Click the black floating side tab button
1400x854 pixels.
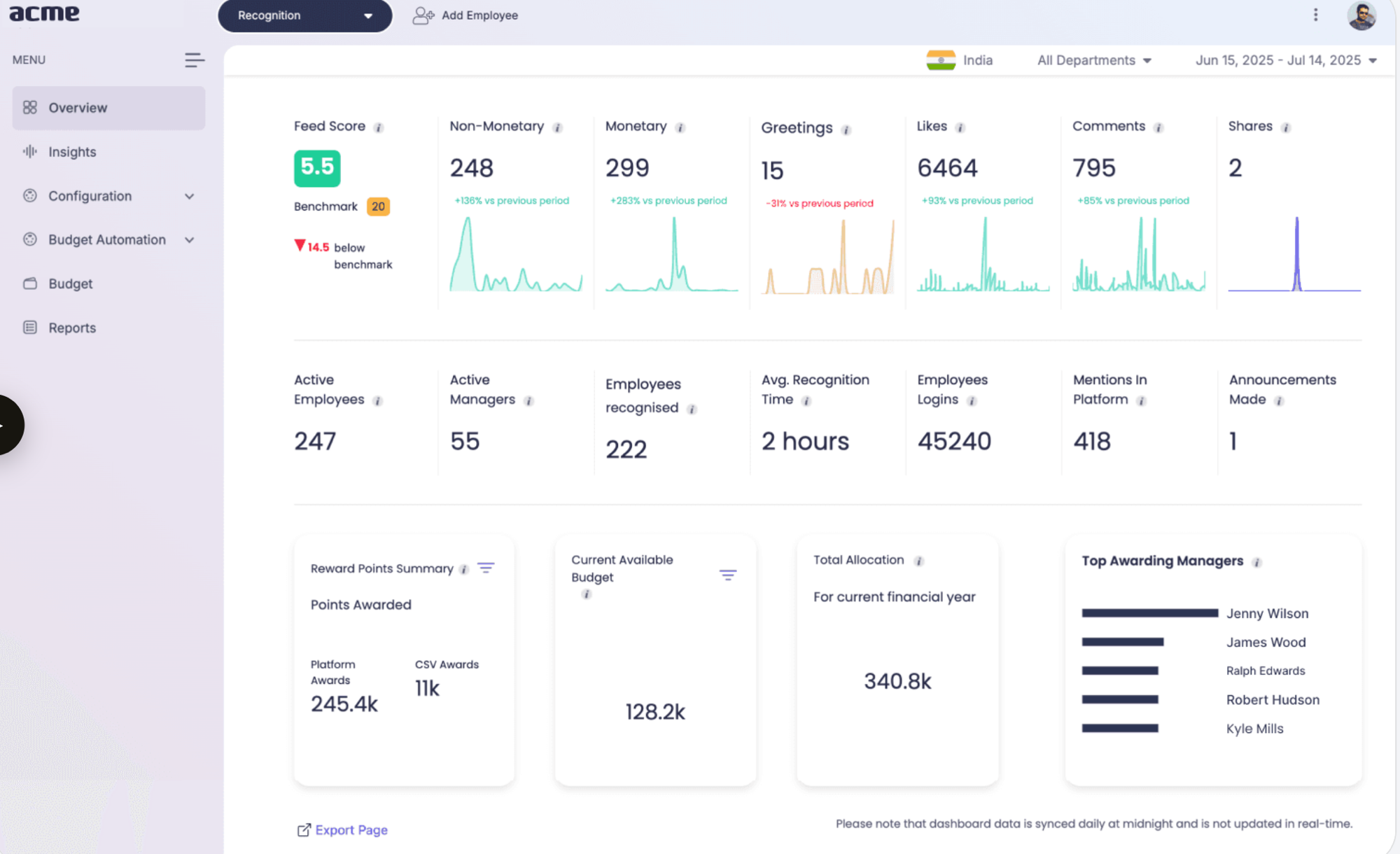point(10,425)
